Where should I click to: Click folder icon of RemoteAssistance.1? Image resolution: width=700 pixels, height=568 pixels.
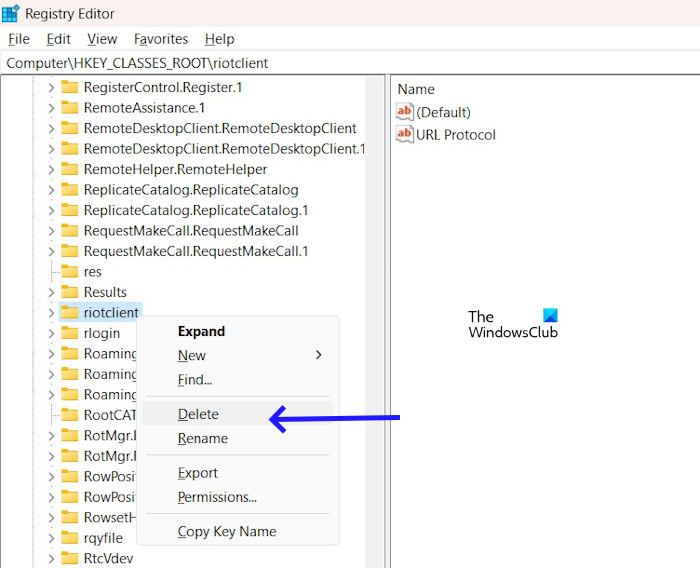[x=70, y=107]
